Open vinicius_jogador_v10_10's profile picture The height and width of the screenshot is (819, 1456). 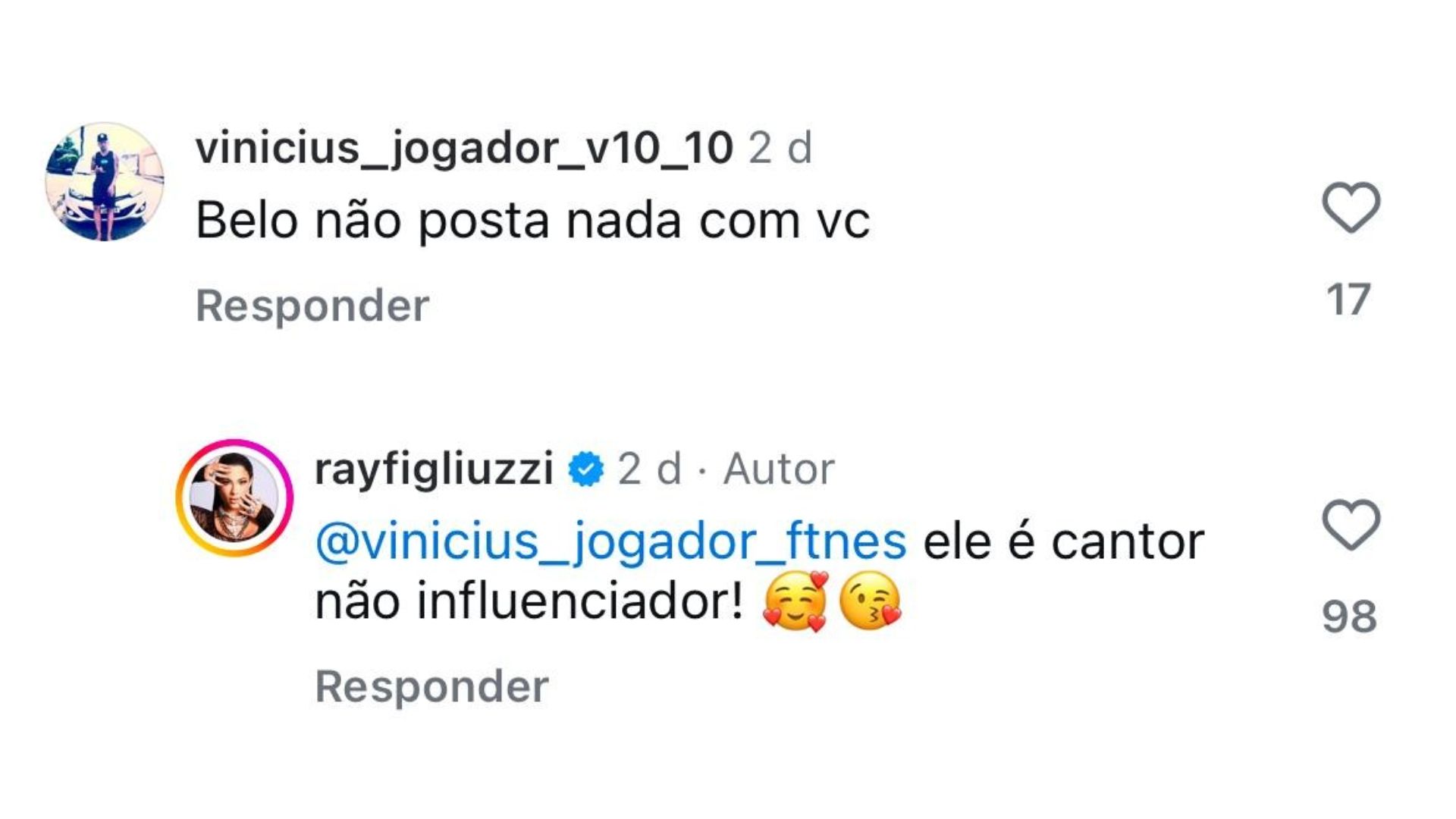click(105, 182)
